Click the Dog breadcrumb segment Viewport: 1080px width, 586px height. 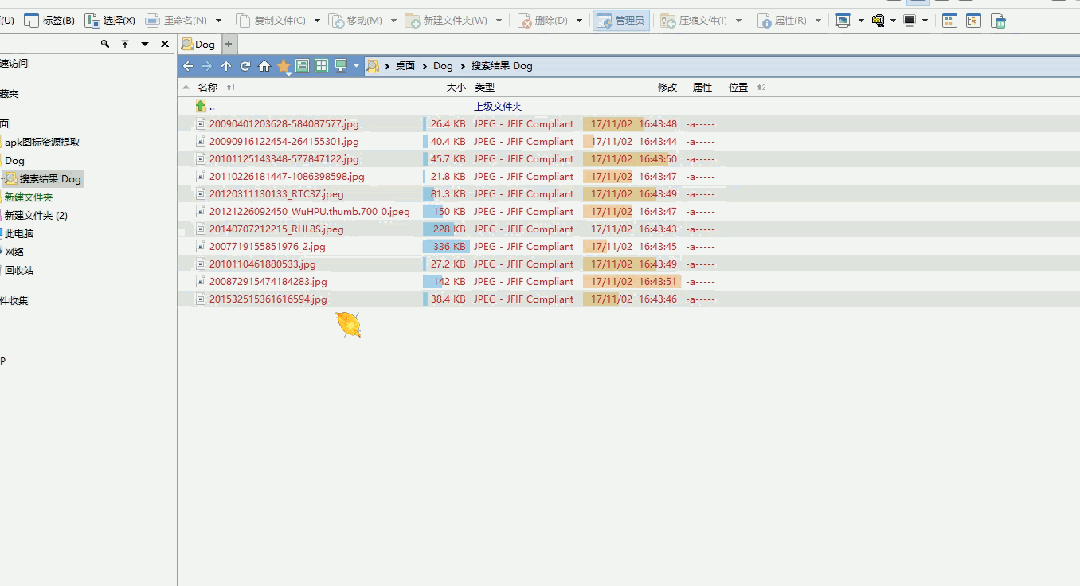pos(442,66)
